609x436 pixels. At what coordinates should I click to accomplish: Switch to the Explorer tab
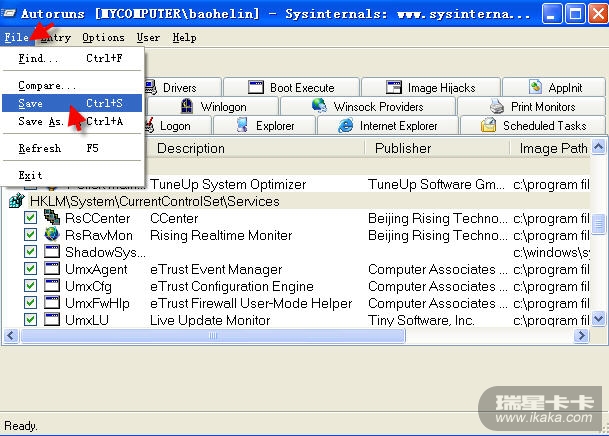[x=264, y=126]
